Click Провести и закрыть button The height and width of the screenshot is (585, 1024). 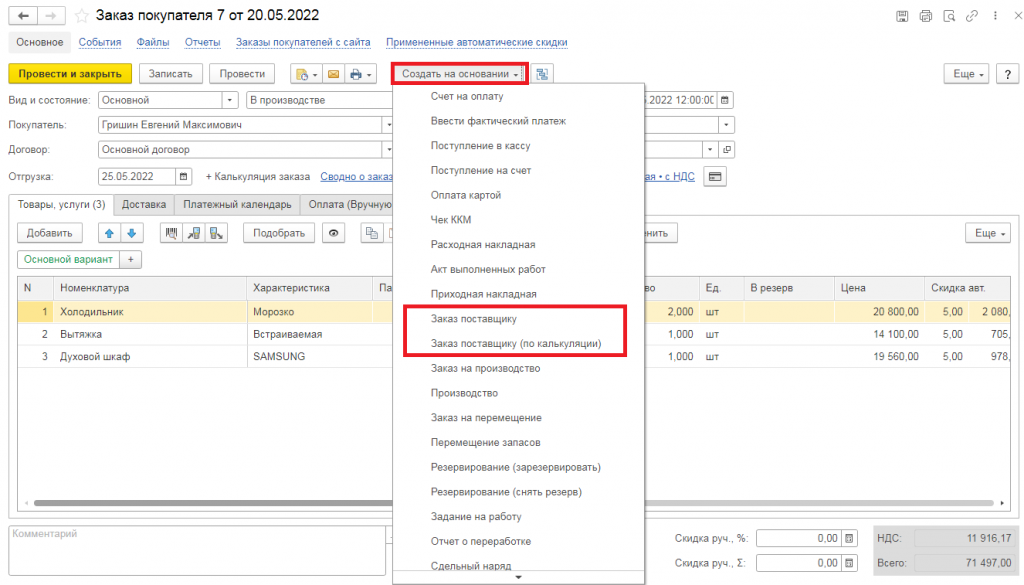tap(70, 74)
